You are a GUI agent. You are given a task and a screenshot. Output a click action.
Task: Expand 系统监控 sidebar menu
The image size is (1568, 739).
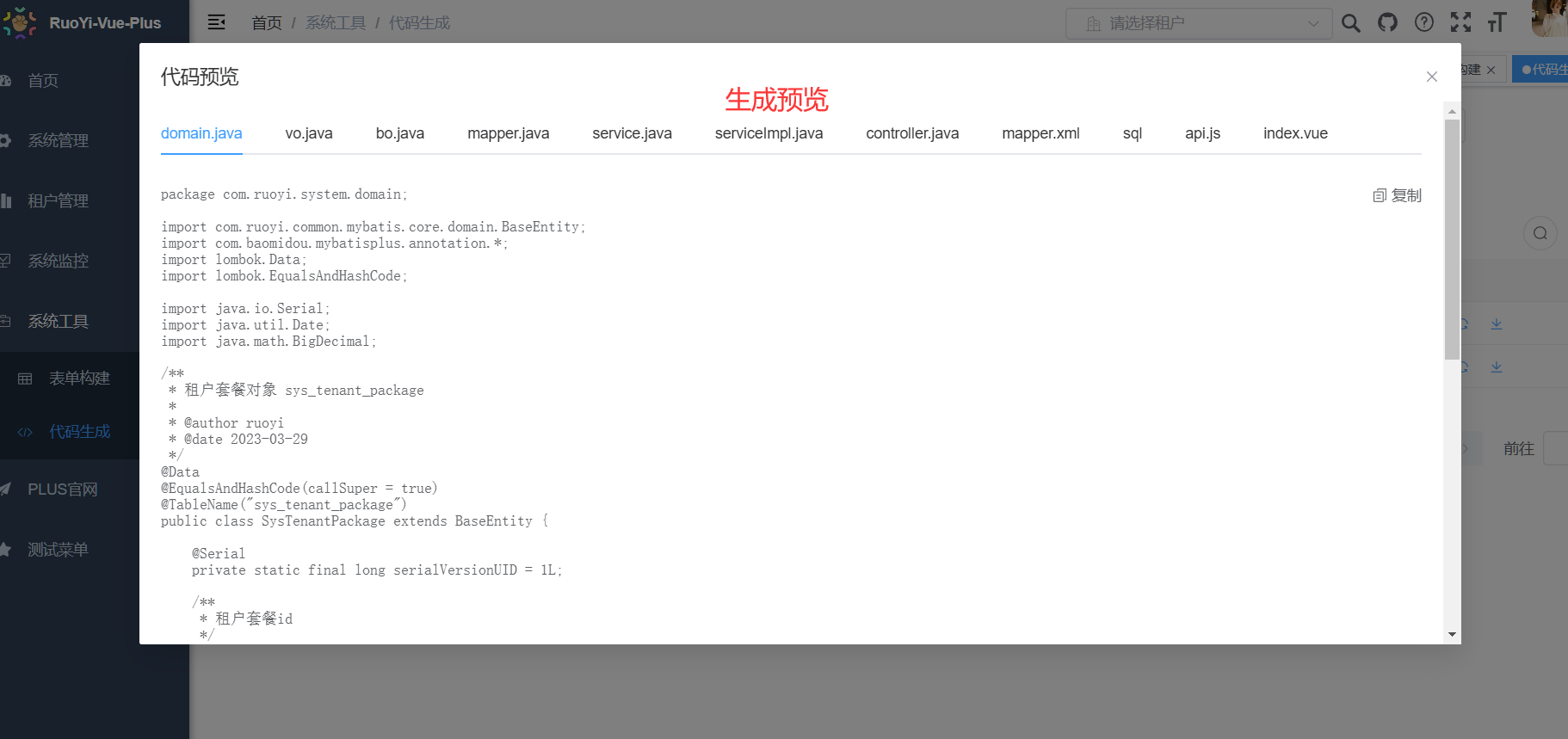58,262
